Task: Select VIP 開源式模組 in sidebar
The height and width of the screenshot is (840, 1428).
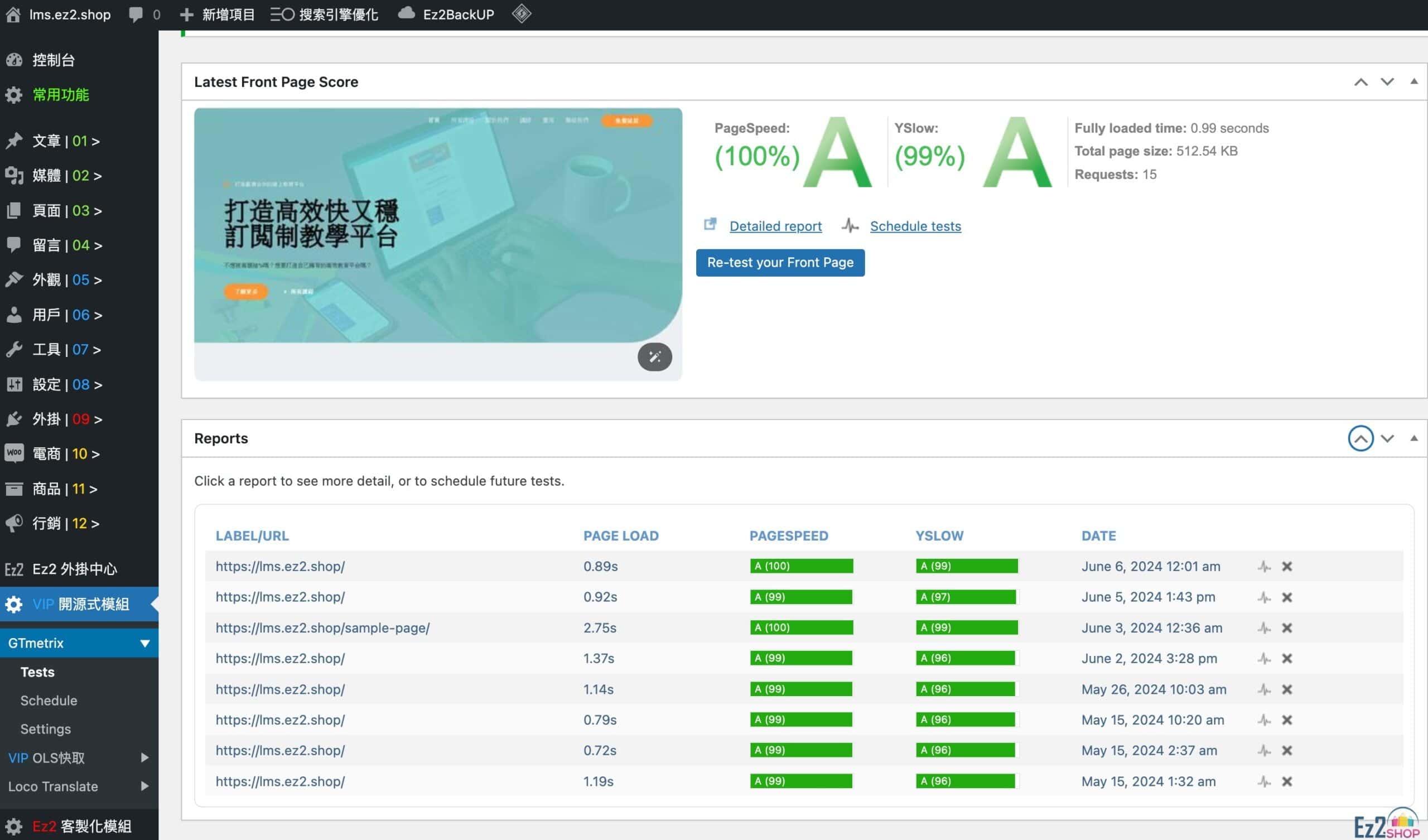Action: tap(79, 604)
